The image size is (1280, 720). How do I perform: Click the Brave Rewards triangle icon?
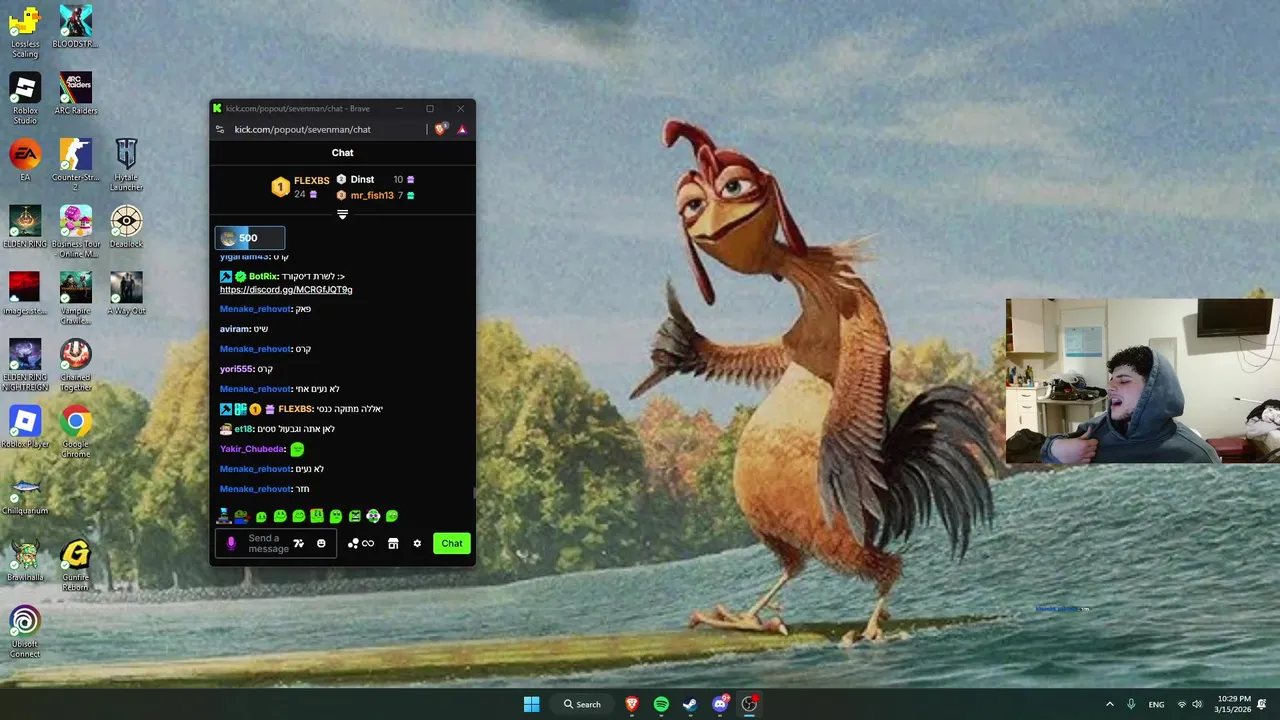click(x=462, y=129)
